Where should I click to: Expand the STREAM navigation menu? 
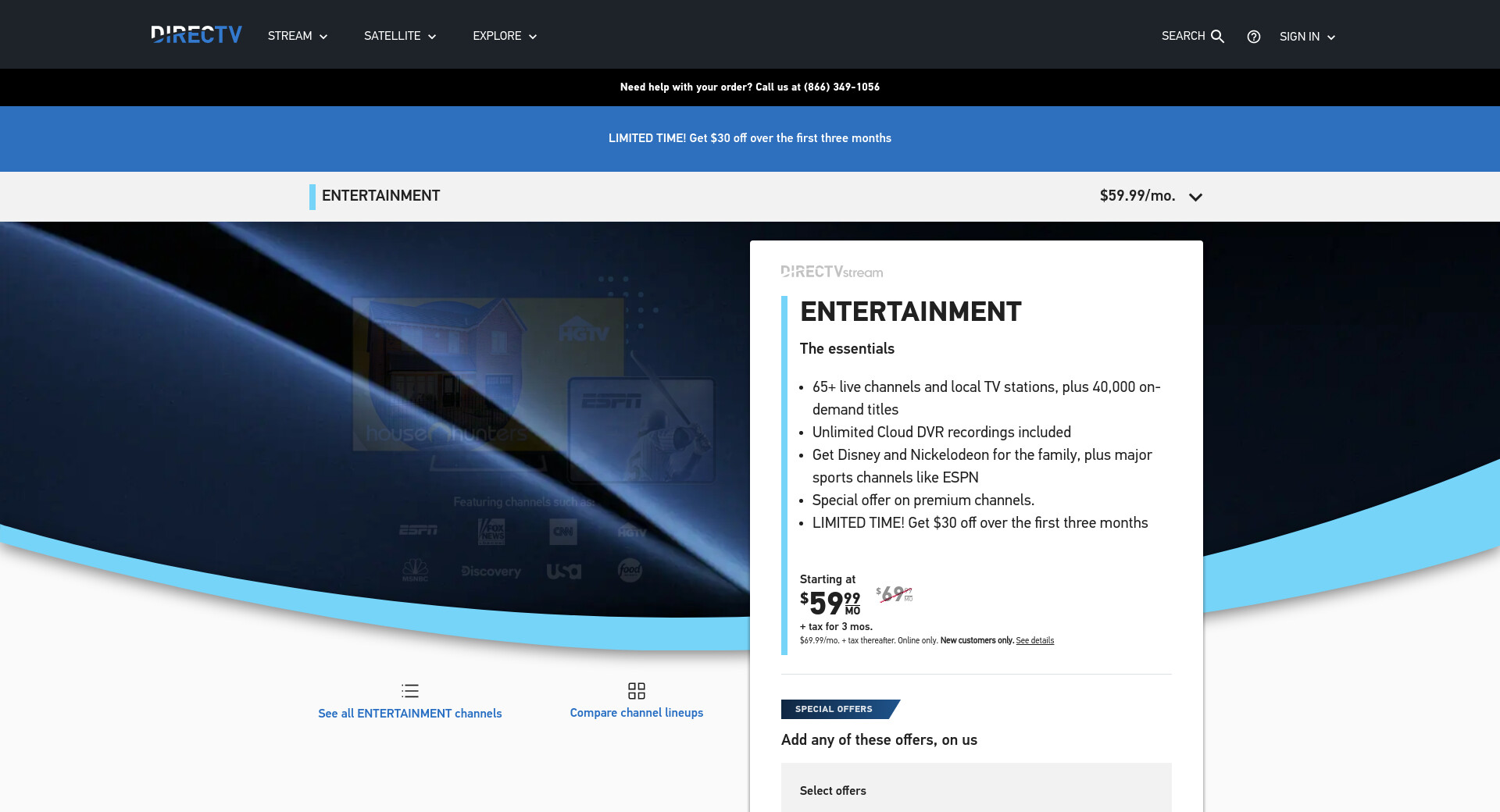[x=298, y=36]
